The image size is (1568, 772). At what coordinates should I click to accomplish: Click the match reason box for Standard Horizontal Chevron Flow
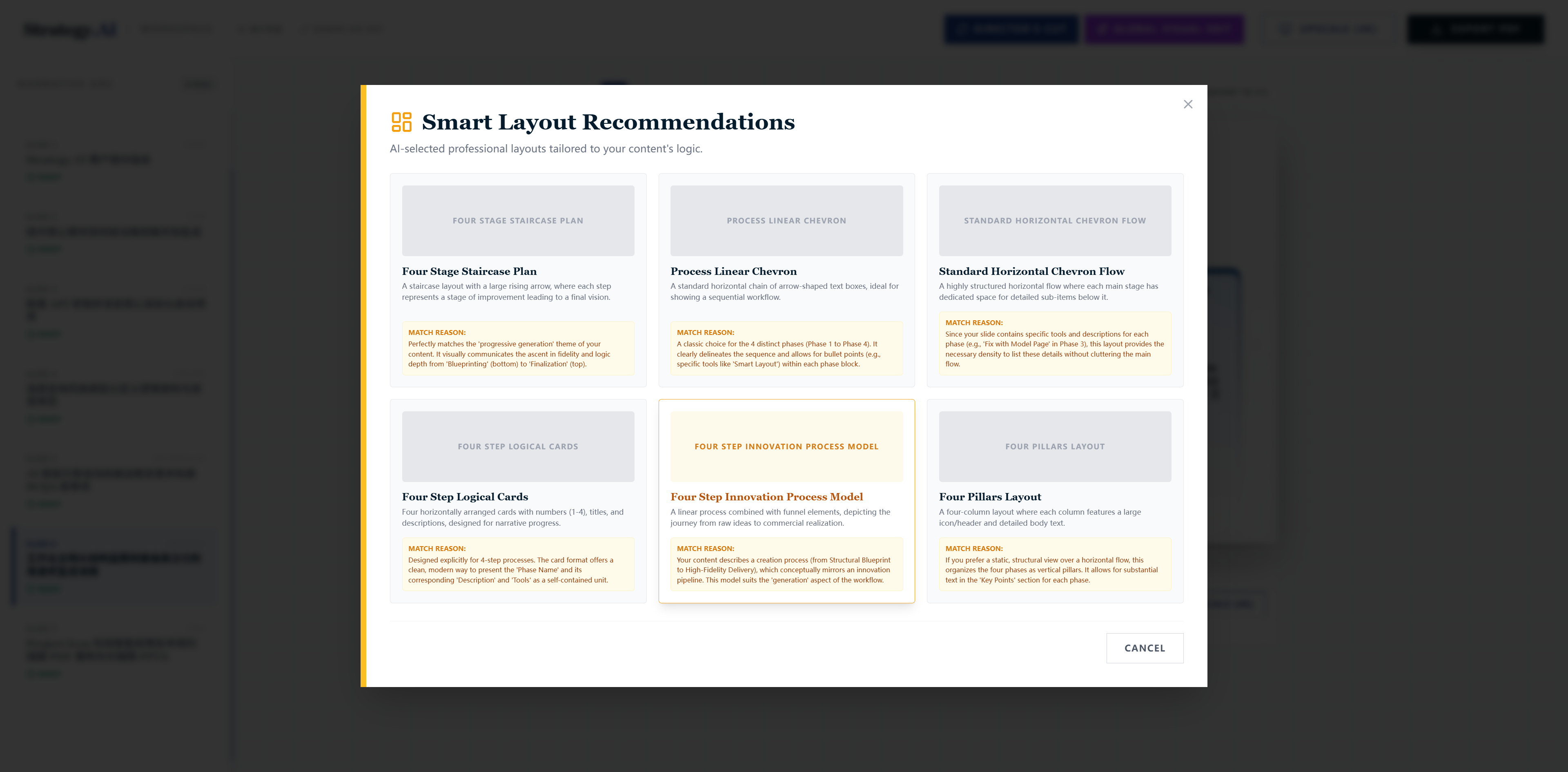click(x=1054, y=344)
